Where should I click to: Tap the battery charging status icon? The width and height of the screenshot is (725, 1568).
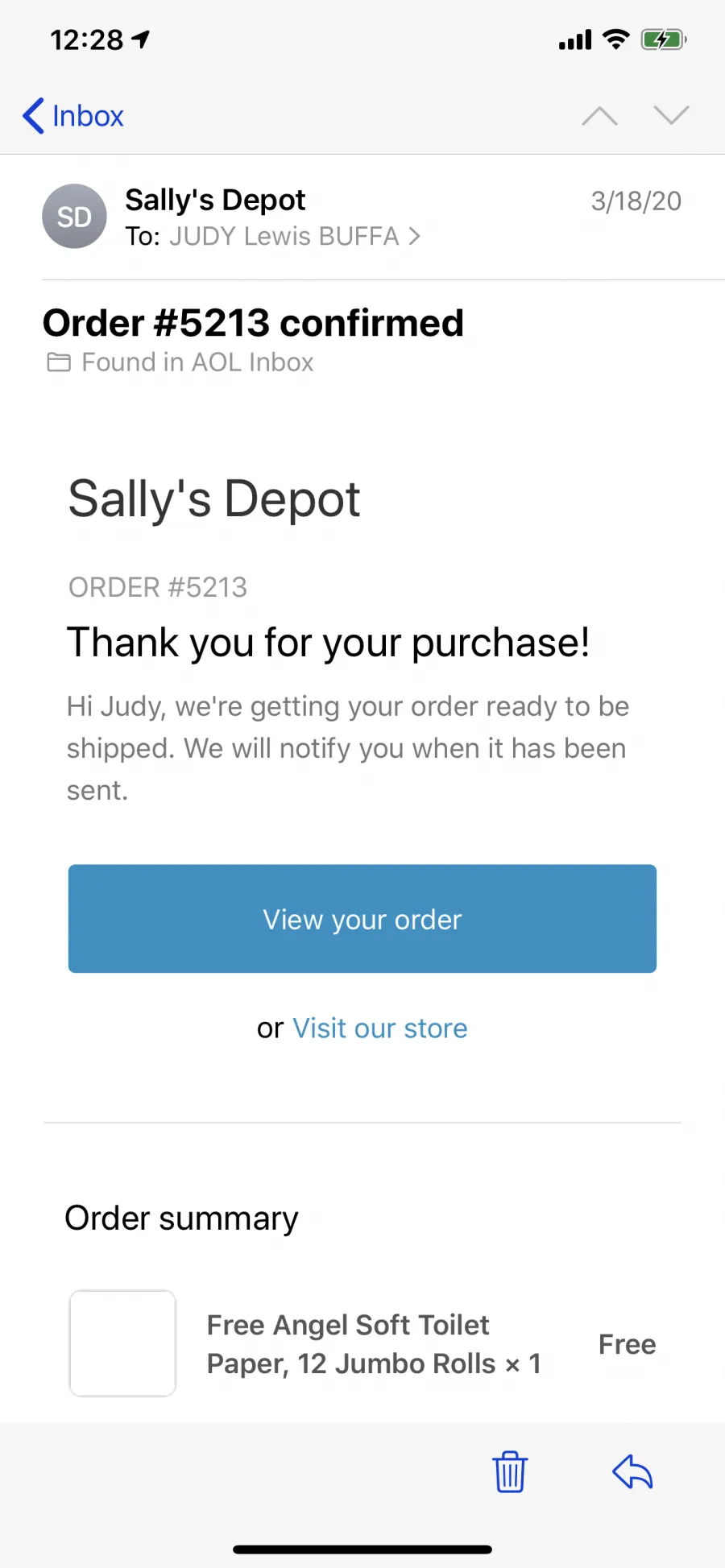664,39
